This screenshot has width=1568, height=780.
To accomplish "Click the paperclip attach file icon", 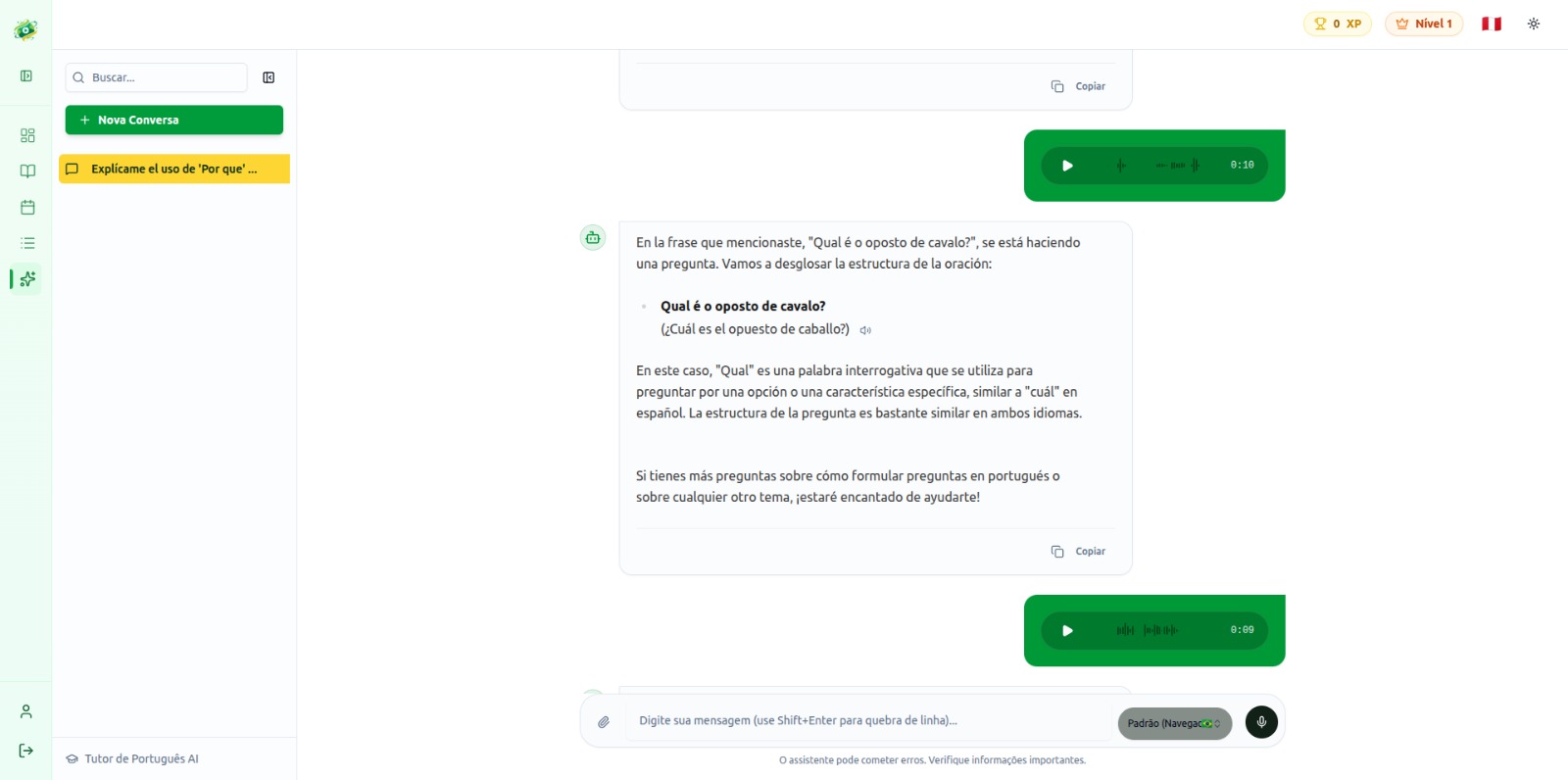I will point(604,722).
